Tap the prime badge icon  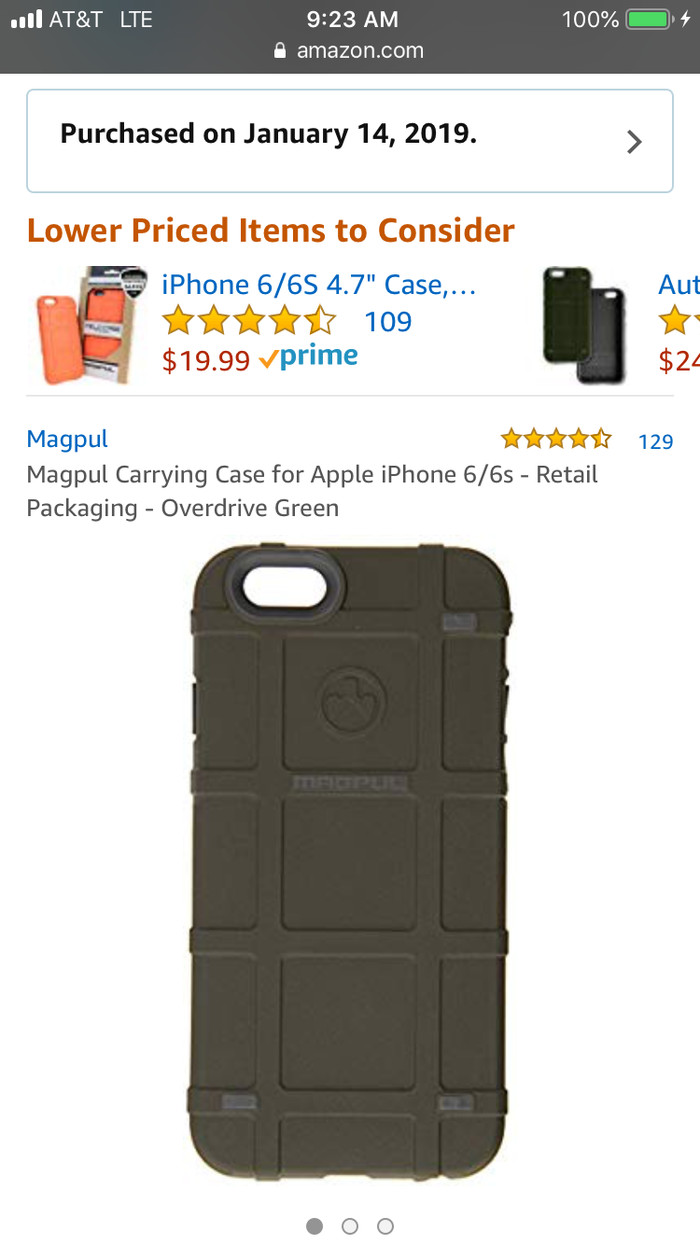(308, 357)
